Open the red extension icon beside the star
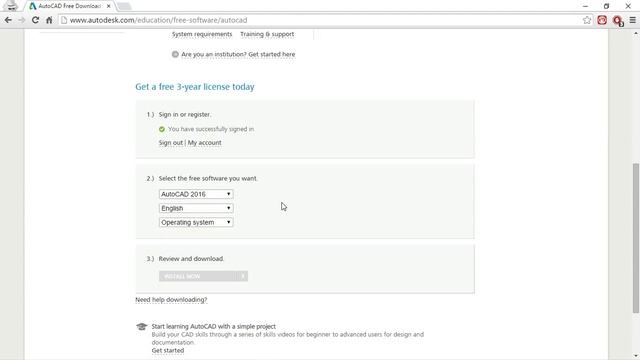640x360 pixels. pyautogui.click(x=602, y=20)
